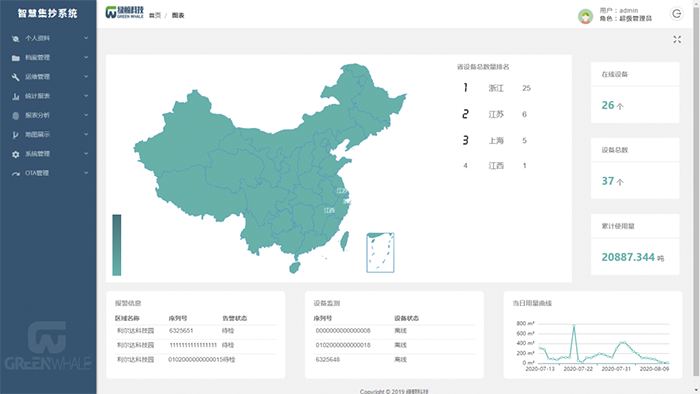Click the bar chart icon for 统计报表

tap(16, 96)
